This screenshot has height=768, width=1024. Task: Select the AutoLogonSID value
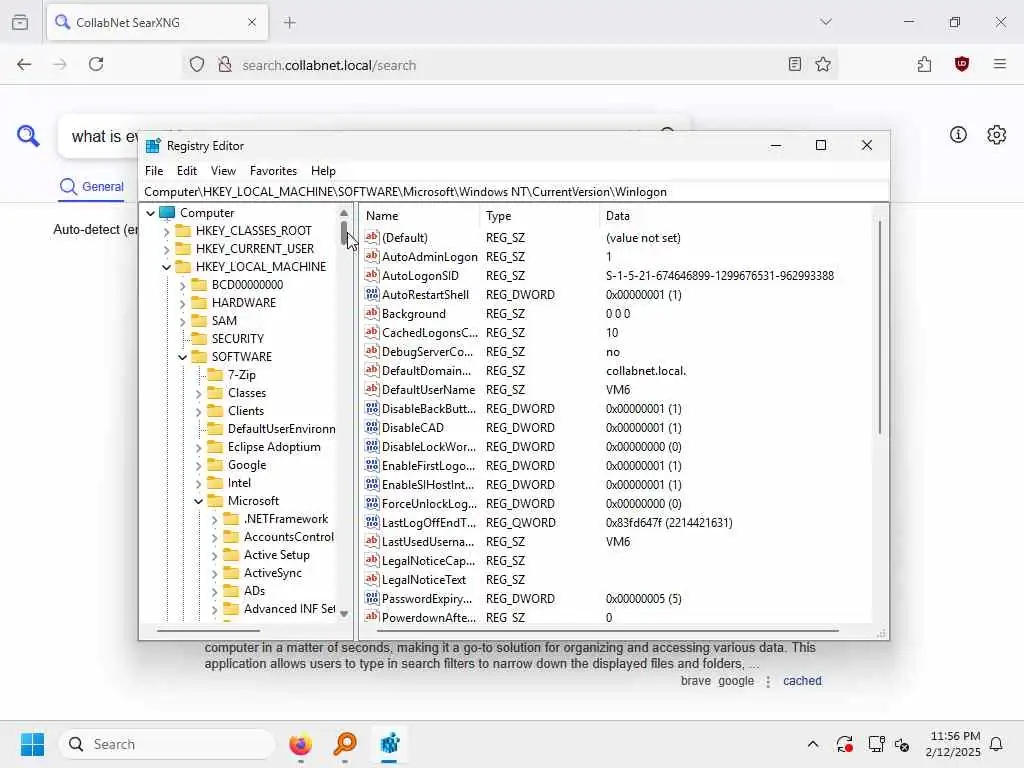click(x=420, y=276)
